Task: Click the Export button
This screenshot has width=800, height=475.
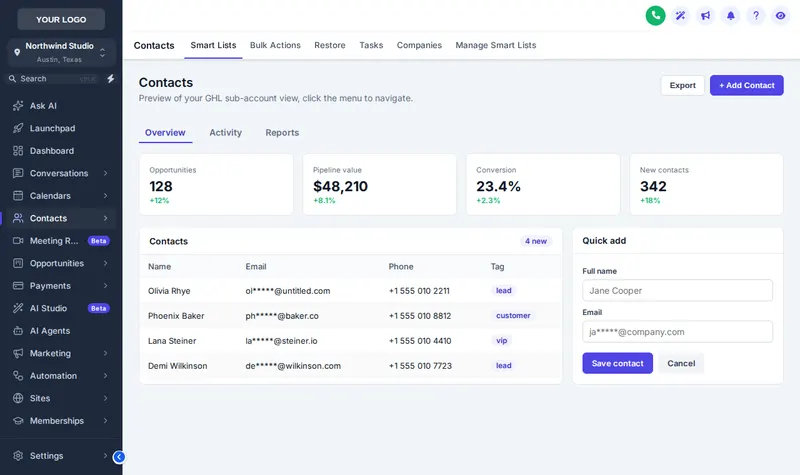Action: (x=683, y=85)
